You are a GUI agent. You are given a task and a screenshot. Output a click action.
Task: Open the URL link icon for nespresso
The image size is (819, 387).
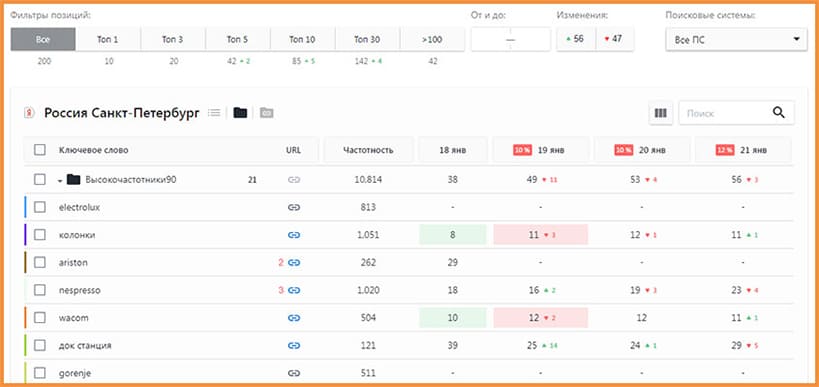(x=294, y=290)
